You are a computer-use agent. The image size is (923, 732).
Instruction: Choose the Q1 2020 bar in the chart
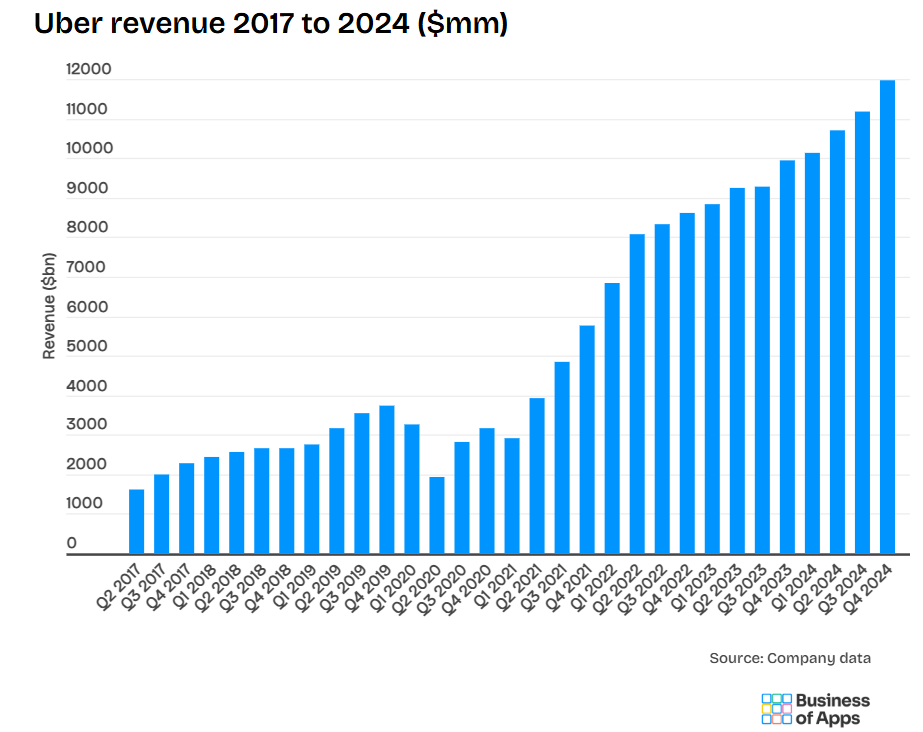tap(412, 489)
